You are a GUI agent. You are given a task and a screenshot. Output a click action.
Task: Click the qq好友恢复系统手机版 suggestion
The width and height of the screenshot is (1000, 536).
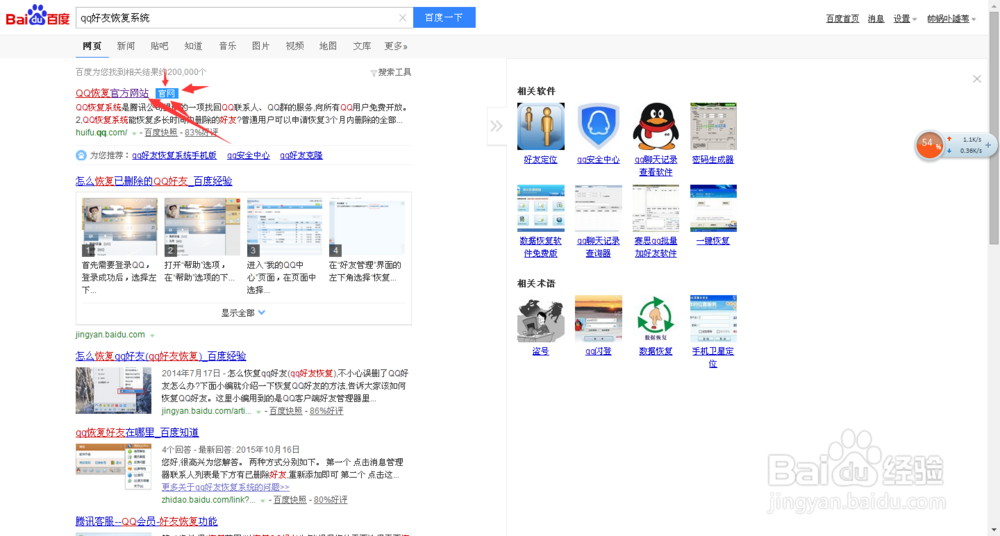coord(174,155)
